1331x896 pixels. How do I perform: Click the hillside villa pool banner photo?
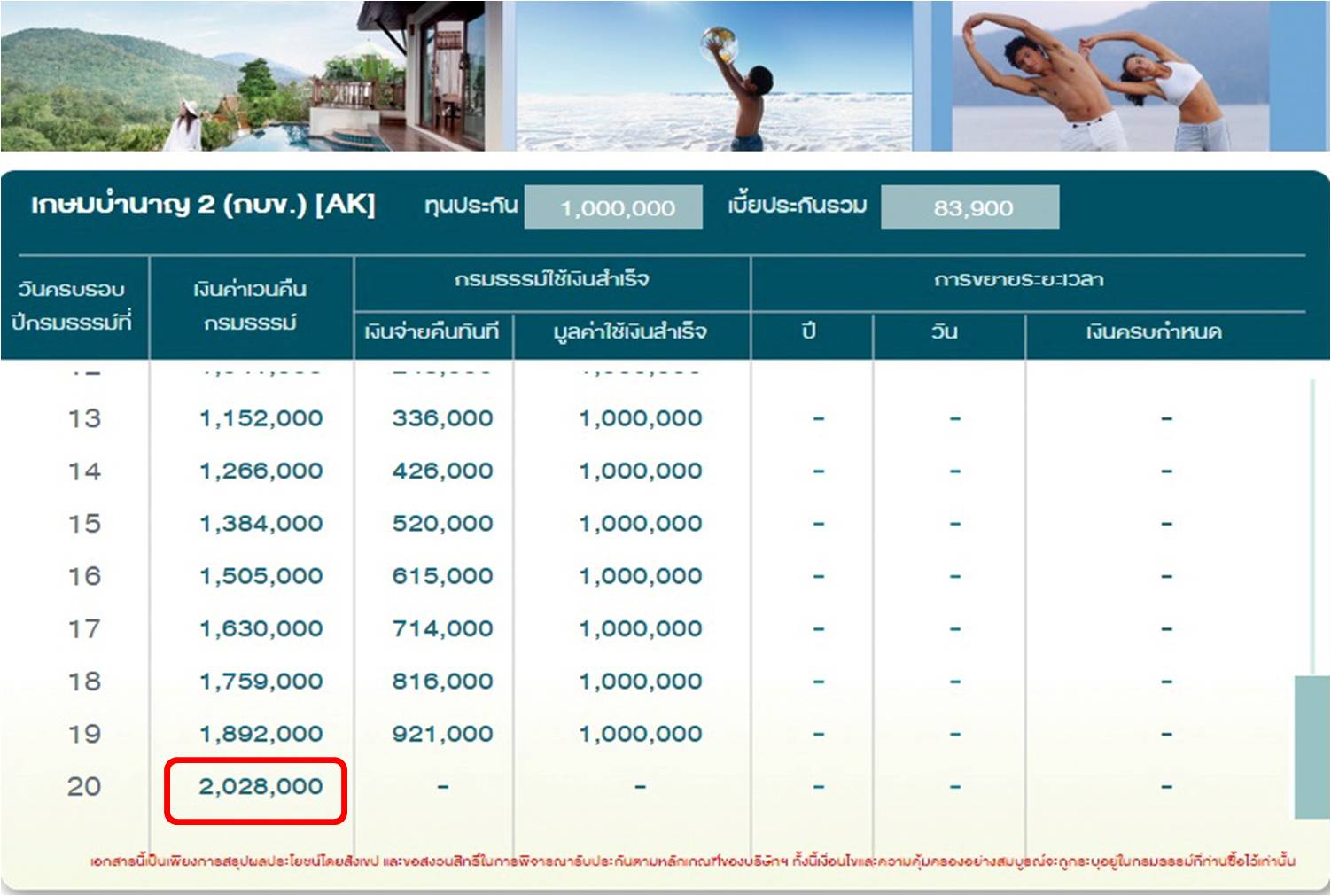243,75
